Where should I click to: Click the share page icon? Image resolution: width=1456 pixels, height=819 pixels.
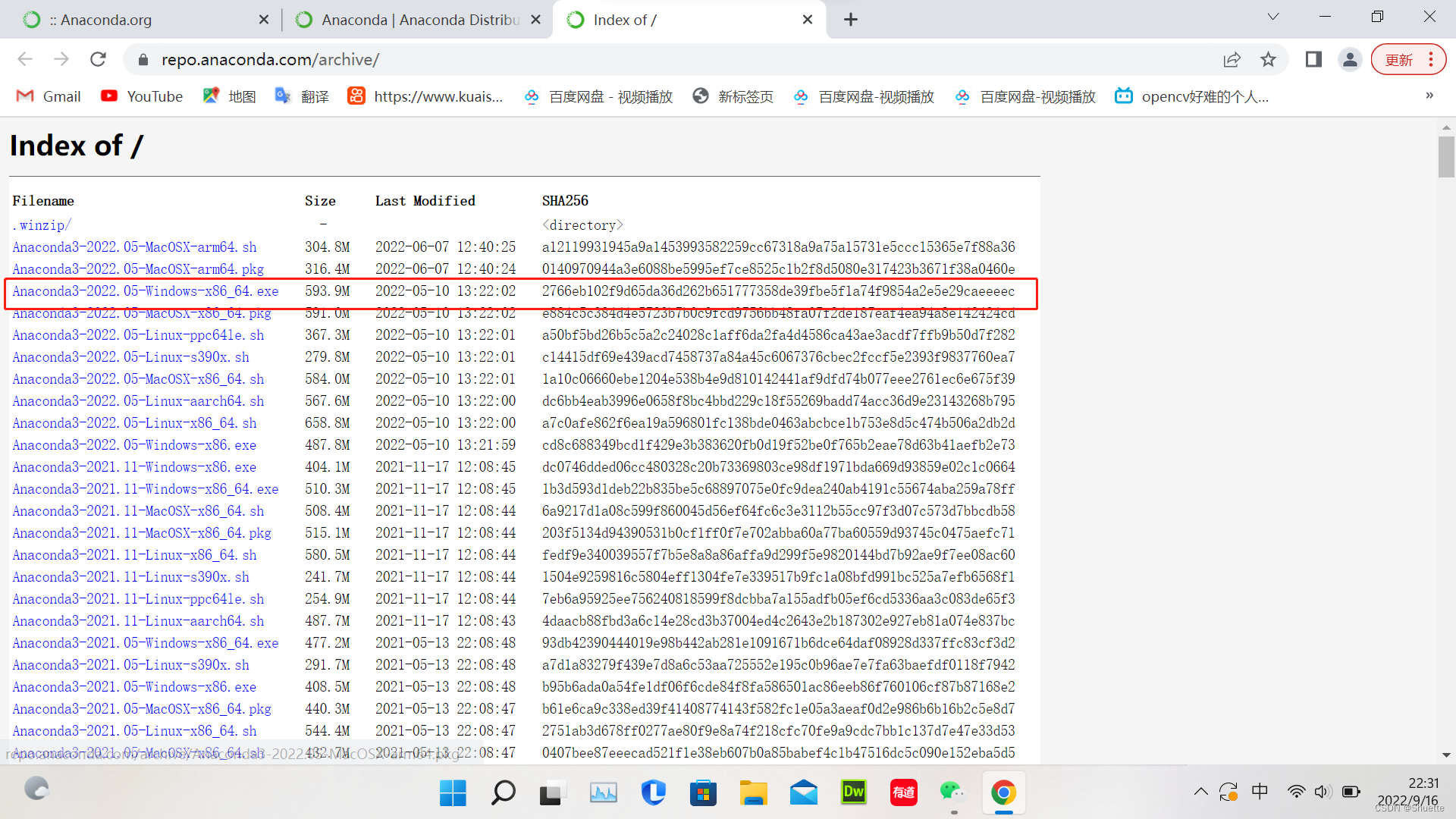click(x=1232, y=59)
